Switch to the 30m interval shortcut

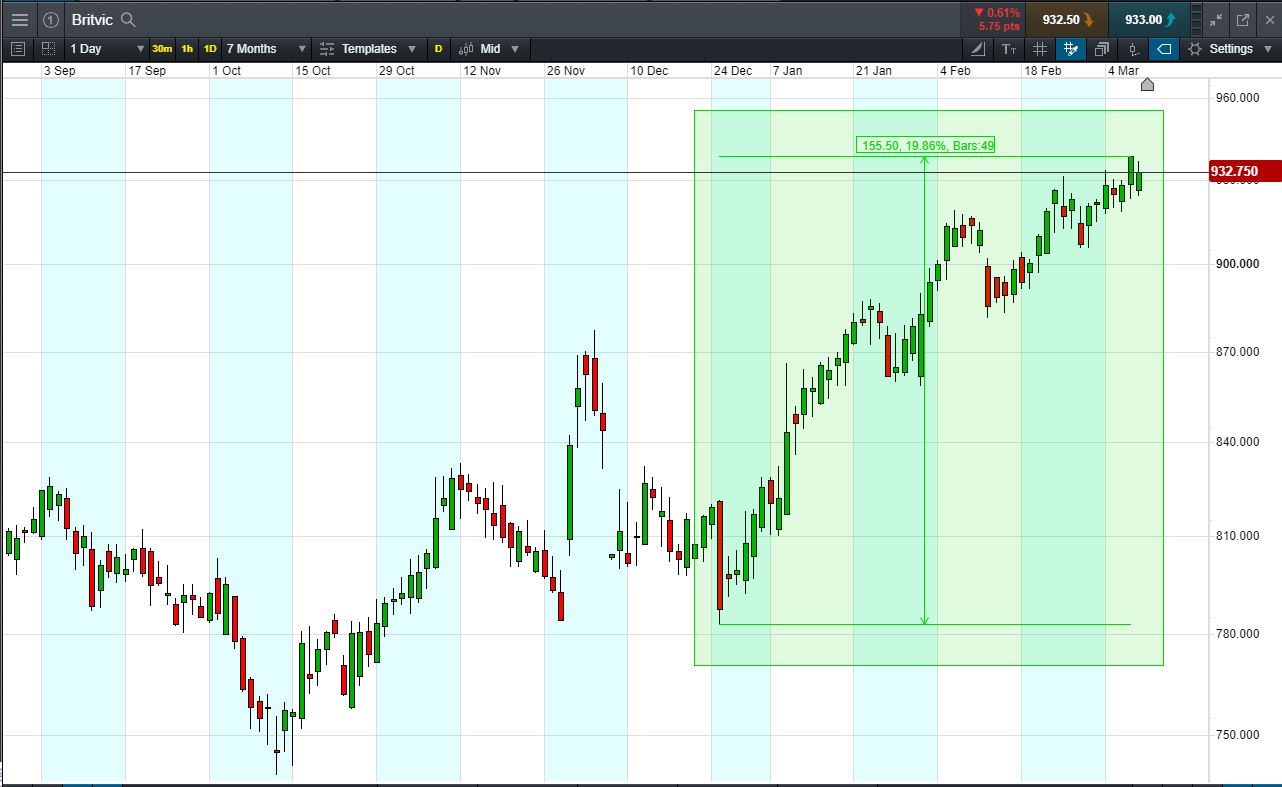(162, 48)
